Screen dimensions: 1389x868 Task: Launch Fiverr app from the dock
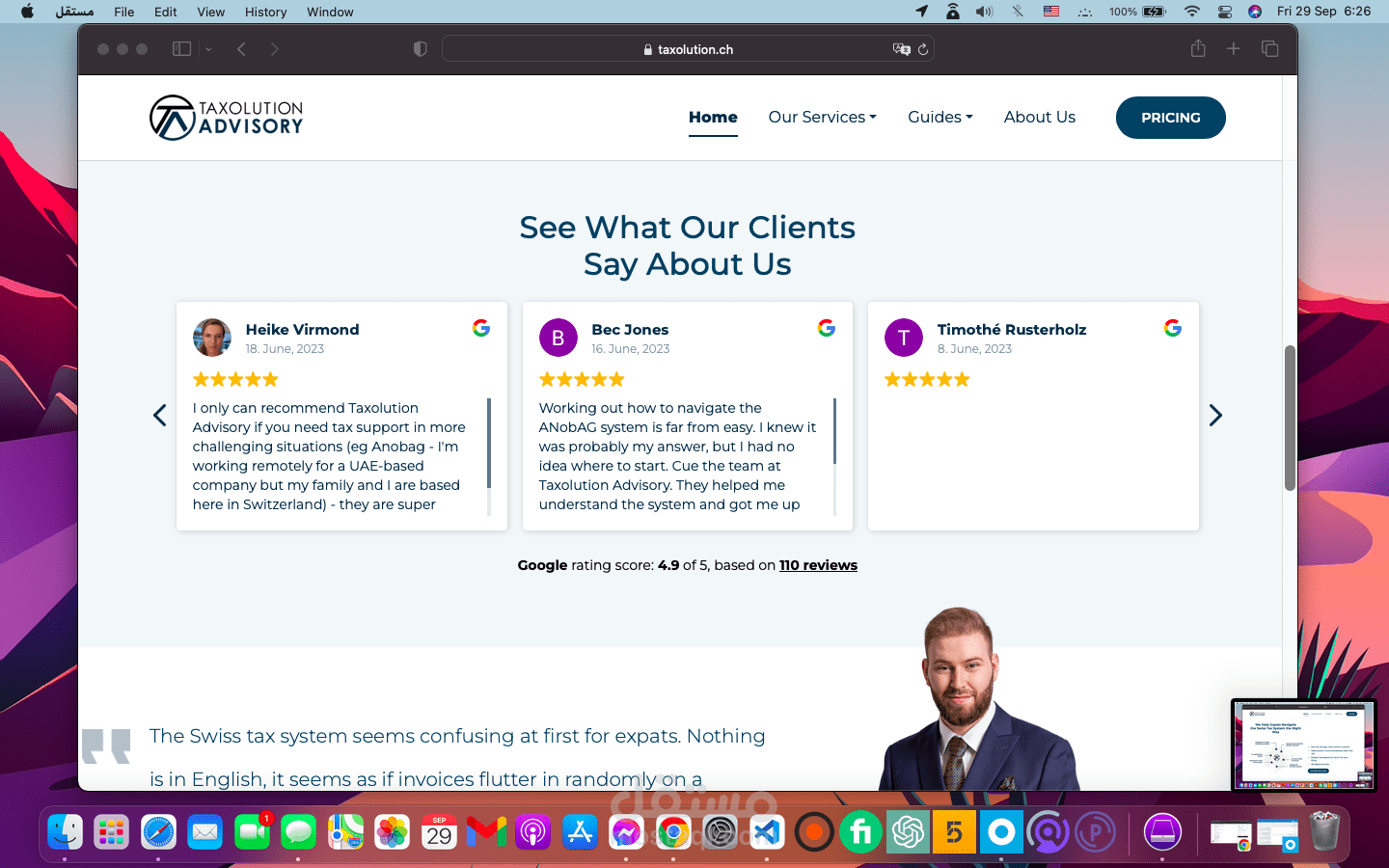(860, 831)
